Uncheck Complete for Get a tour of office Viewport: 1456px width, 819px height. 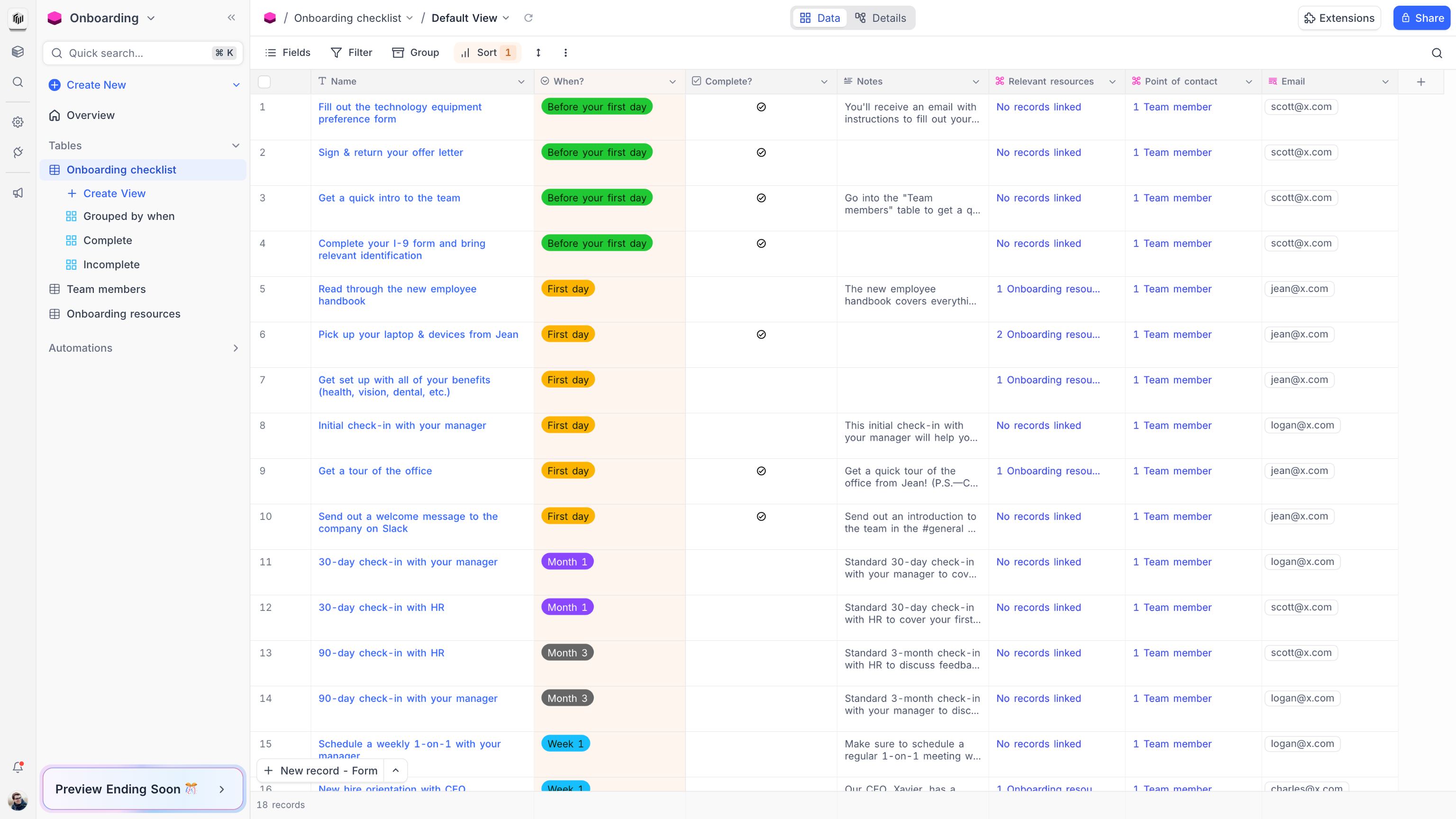click(761, 471)
